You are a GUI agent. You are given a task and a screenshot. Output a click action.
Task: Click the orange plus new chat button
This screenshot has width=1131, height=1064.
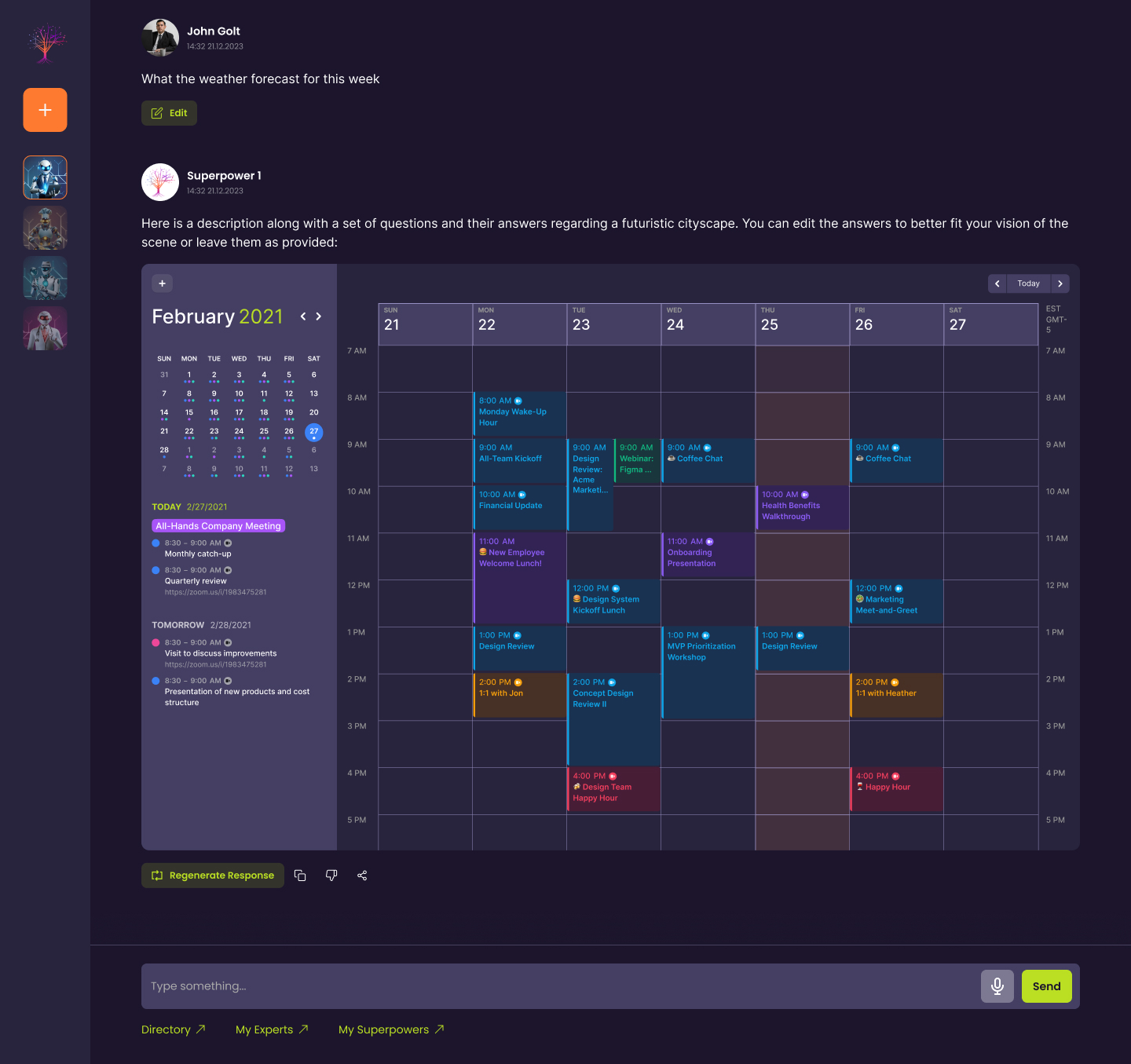[x=45, y=110]
